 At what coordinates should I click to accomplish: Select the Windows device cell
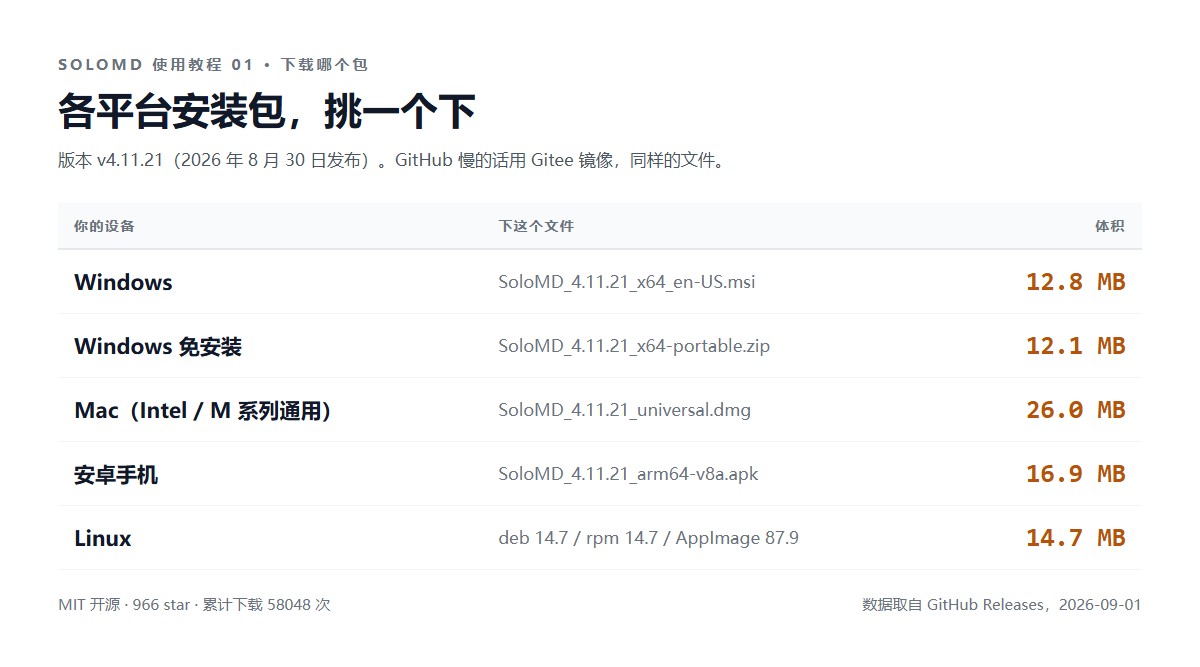123,282
